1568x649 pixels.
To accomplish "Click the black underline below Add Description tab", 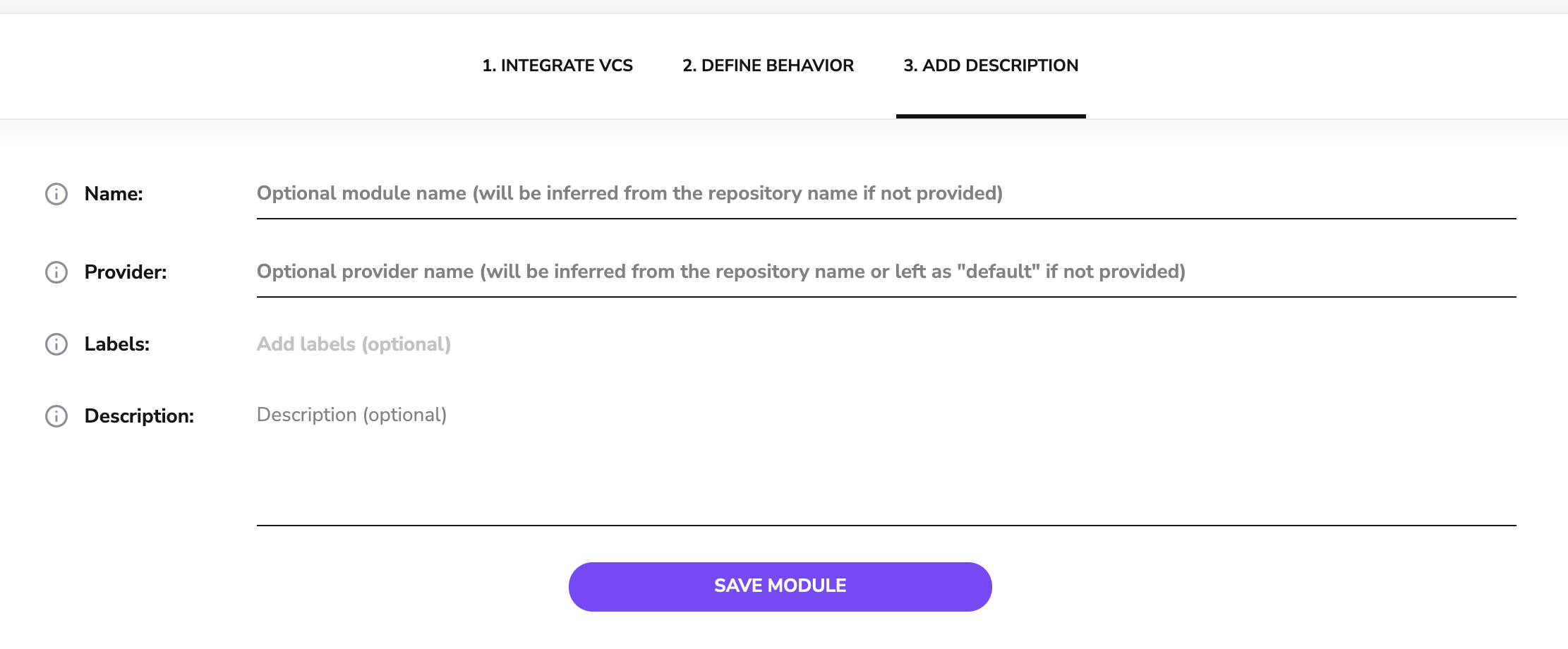I will click(991, 116).
